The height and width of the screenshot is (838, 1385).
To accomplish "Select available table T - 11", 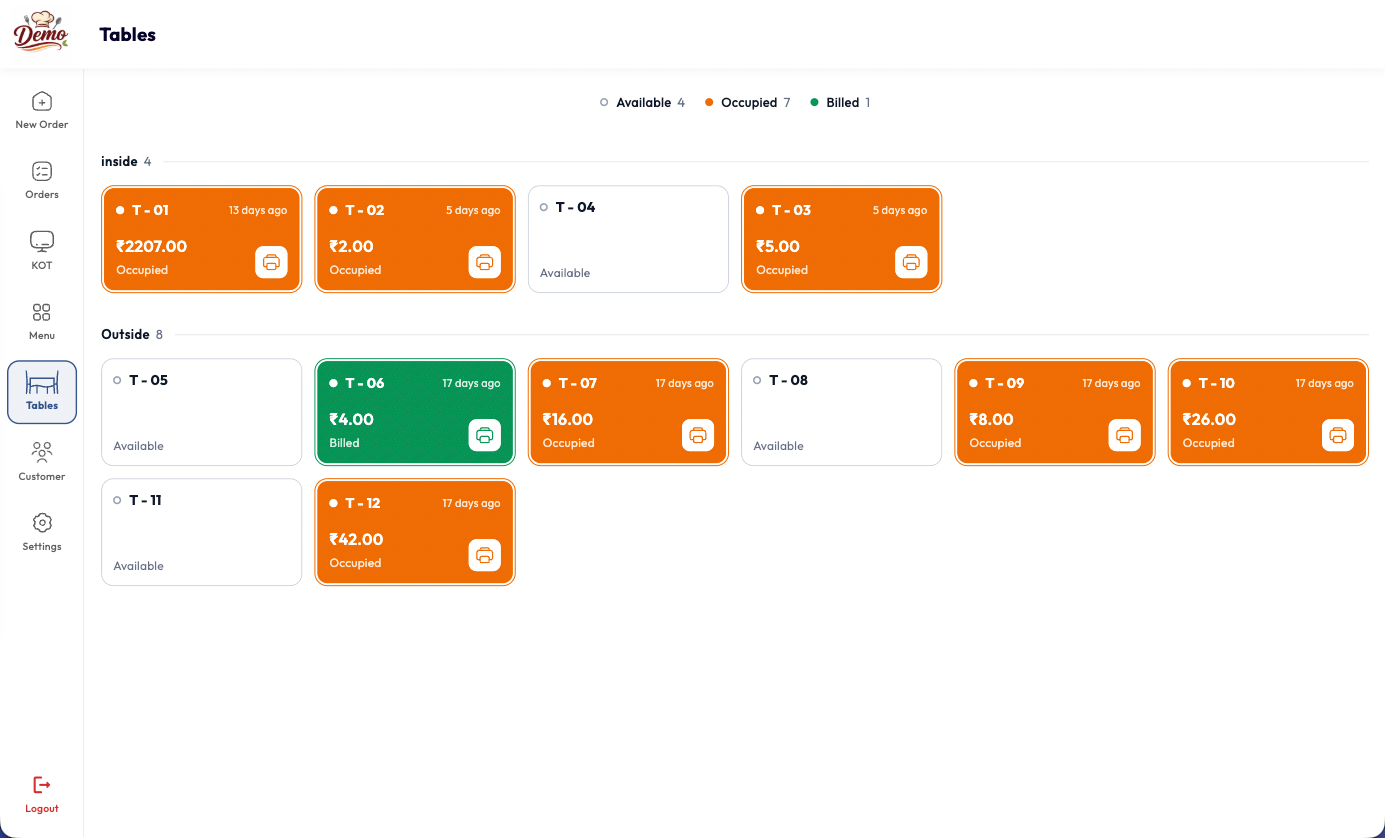I will coord(201,532).
